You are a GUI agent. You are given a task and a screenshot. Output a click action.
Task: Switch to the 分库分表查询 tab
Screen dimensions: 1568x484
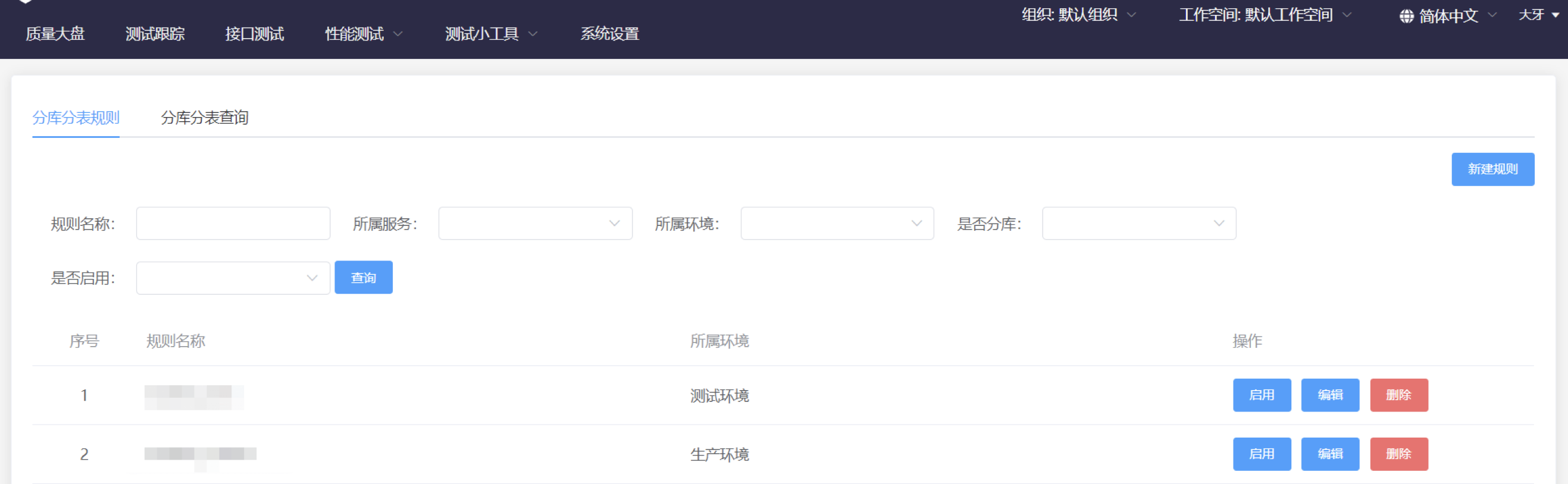(205, 117)
